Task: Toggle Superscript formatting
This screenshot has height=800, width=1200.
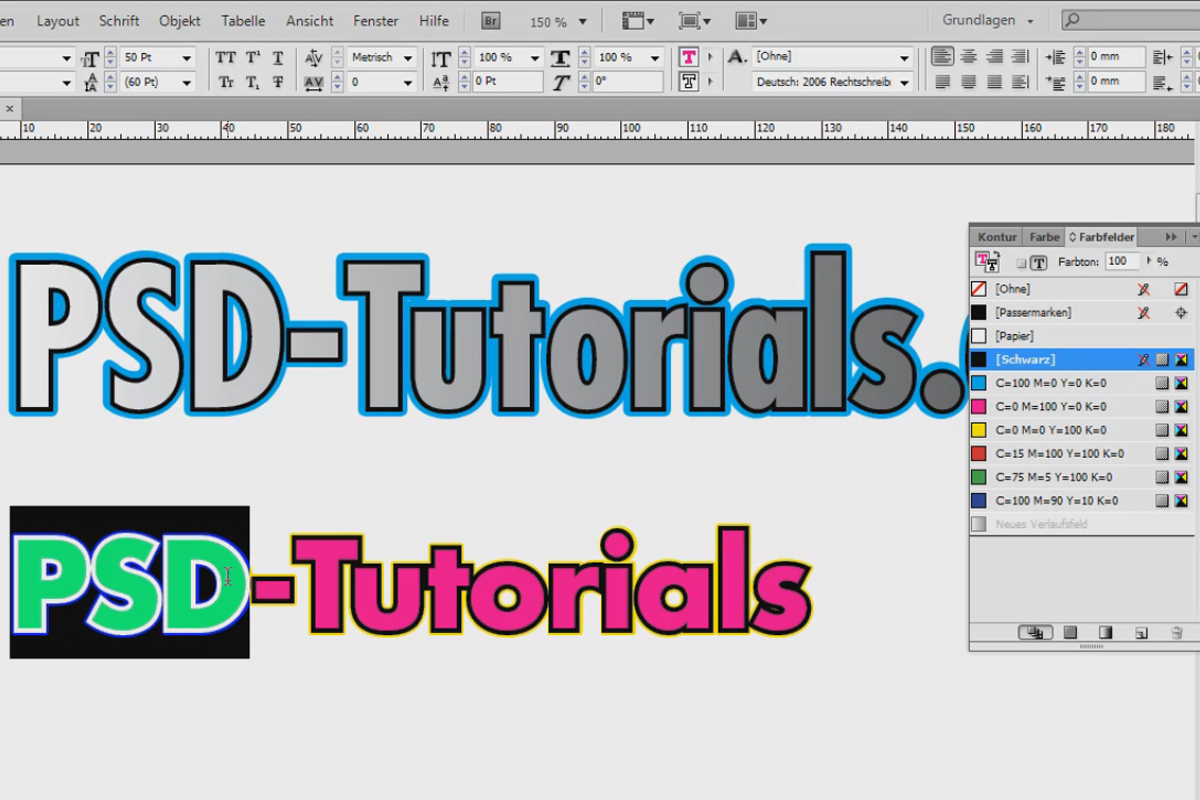Action: click(x=253, y=58)
